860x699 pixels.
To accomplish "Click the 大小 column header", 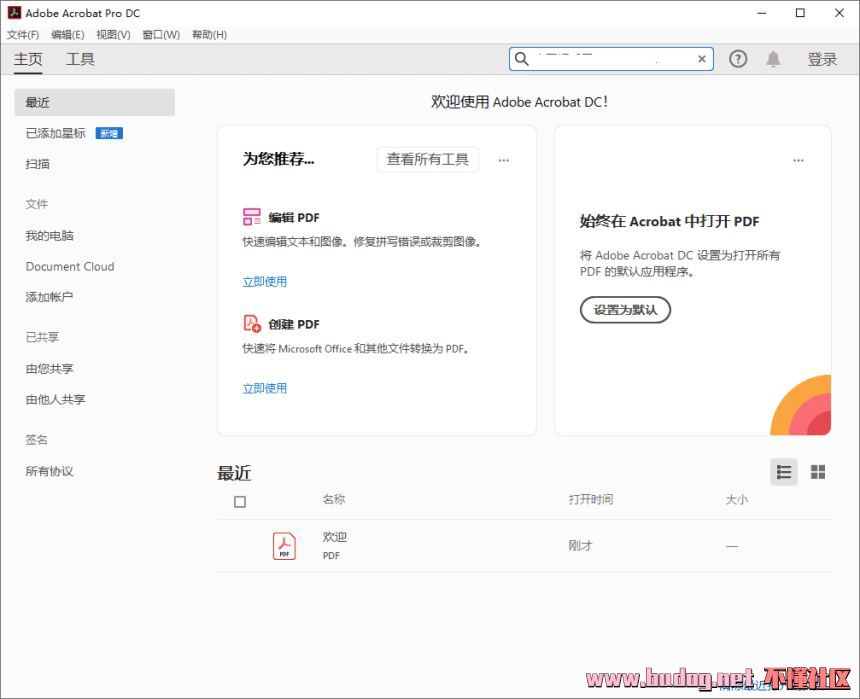I will pos(737,499).
